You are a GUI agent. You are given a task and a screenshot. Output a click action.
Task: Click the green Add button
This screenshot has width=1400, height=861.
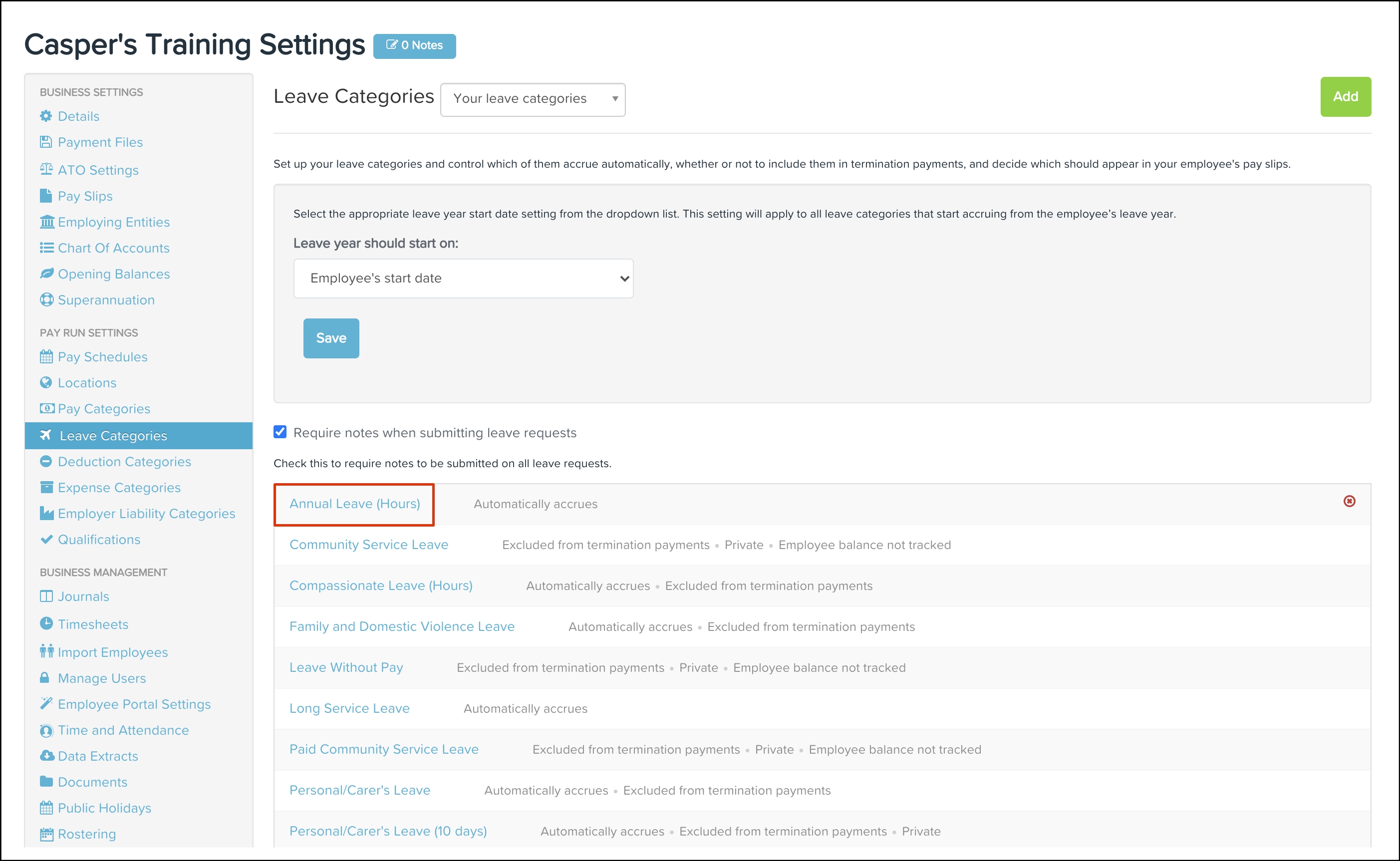(1345, 97)
